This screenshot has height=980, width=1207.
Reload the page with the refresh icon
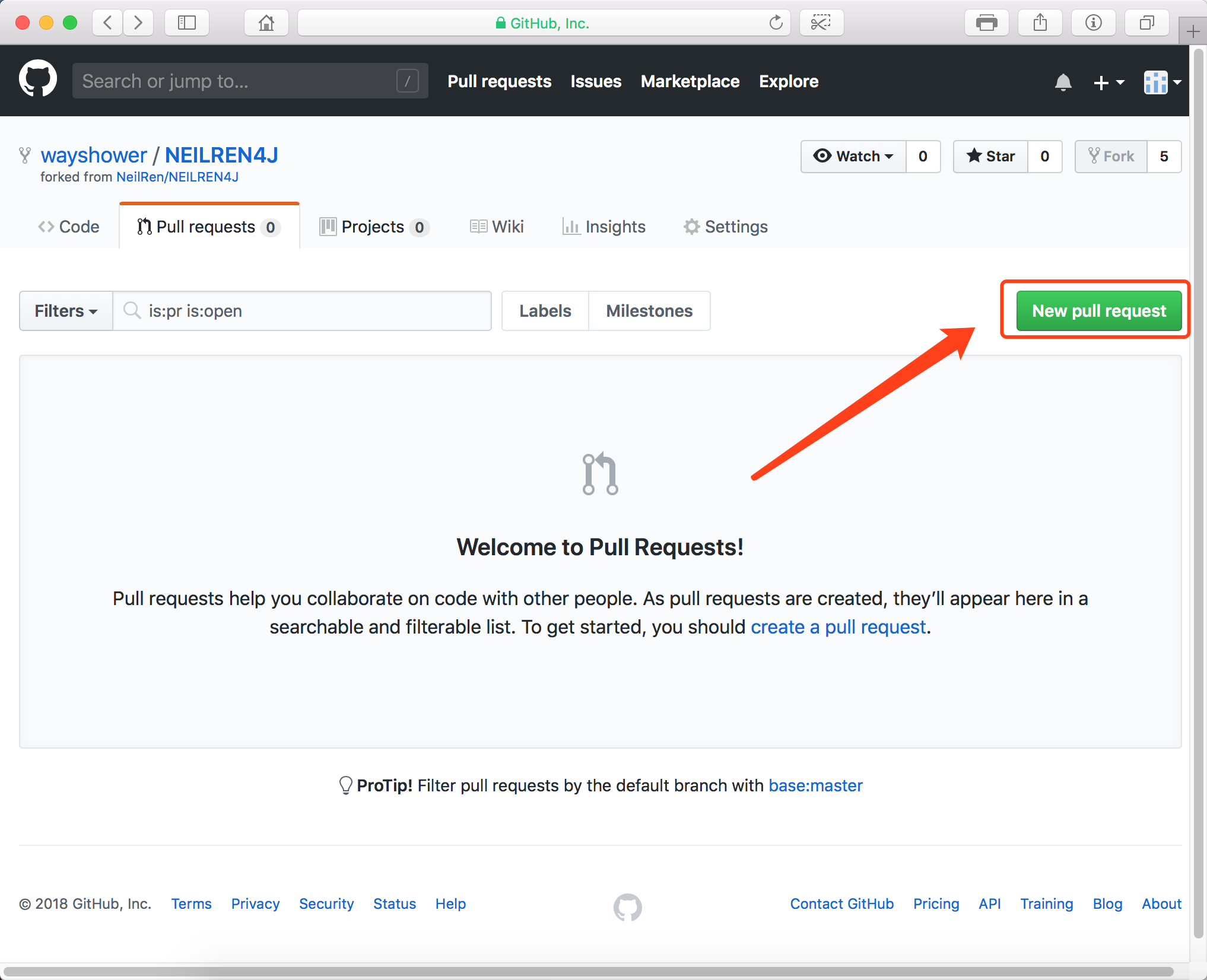[x=776, y=23]
